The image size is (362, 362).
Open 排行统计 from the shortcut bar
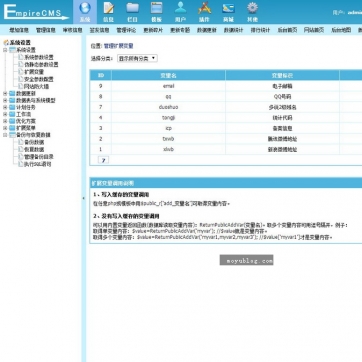coord(260,30)
